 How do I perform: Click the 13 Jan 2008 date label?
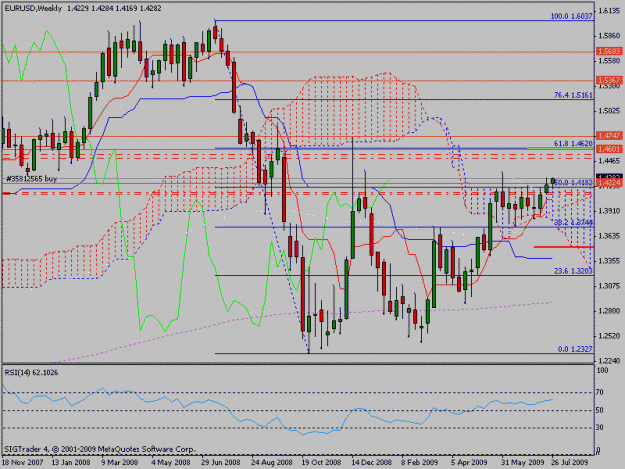71,462
